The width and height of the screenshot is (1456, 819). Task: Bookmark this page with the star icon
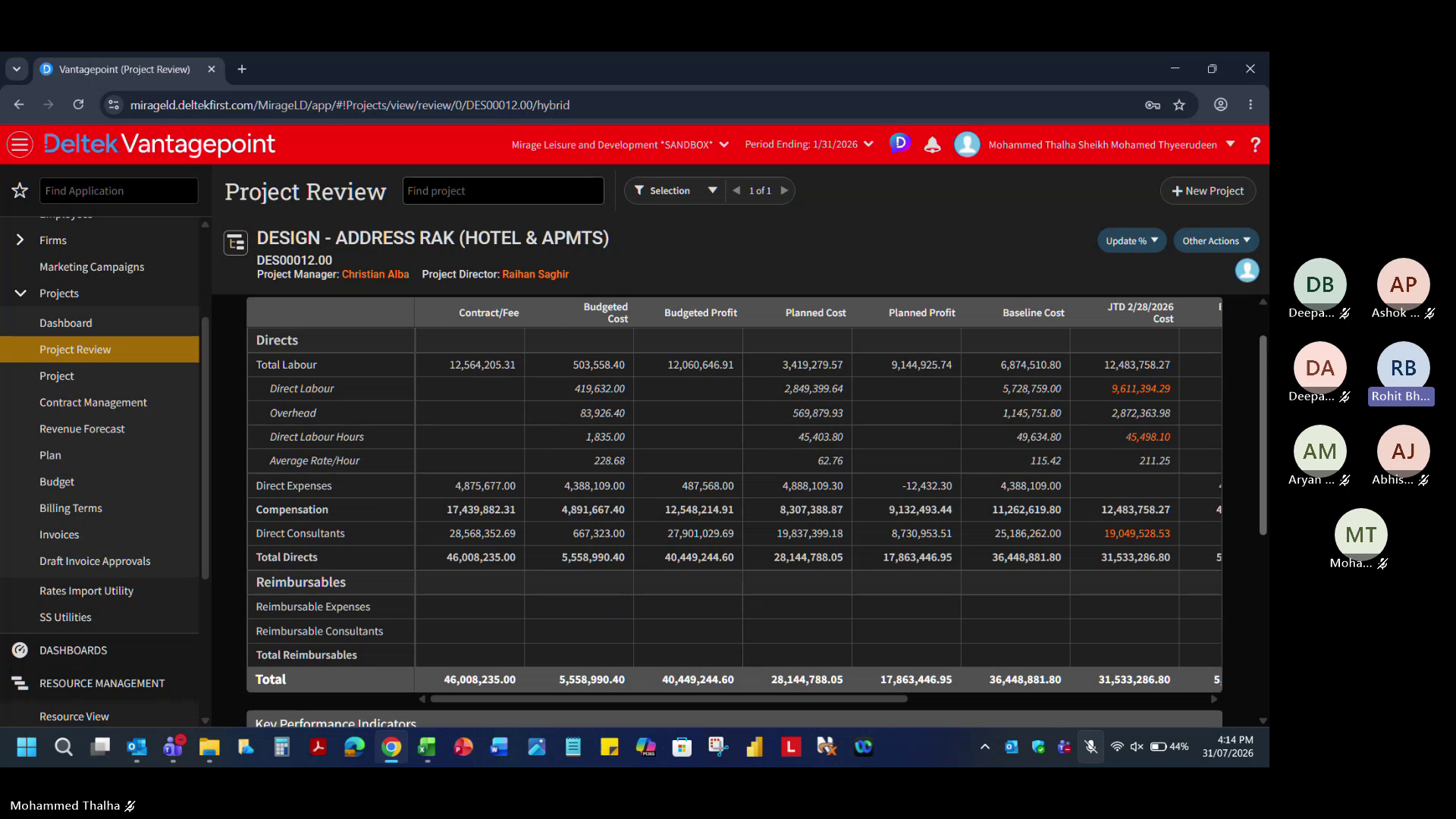coord(1179,105)
